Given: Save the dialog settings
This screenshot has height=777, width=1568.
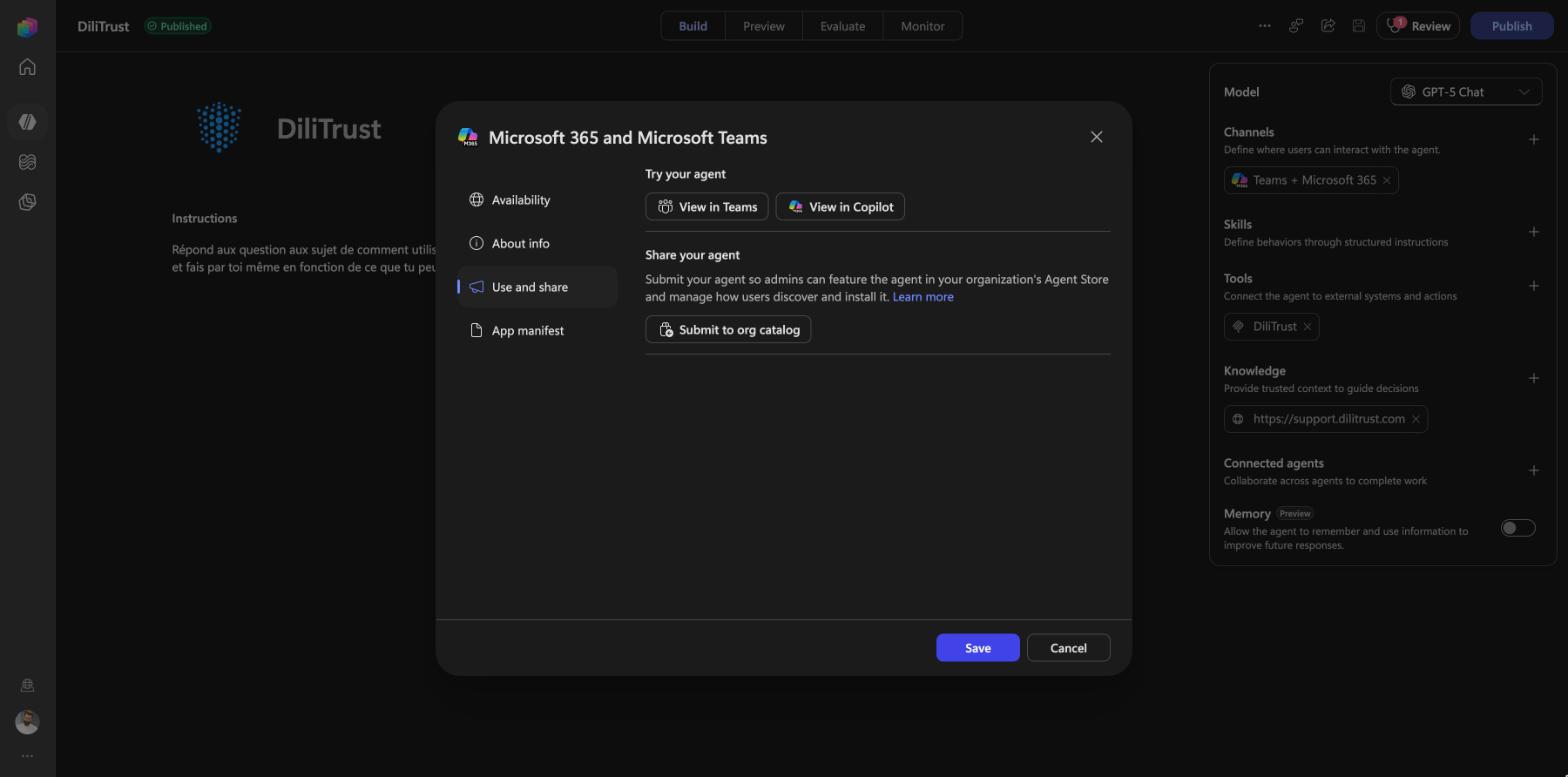Looking at the screenshot, I should [x=978, y=648].
